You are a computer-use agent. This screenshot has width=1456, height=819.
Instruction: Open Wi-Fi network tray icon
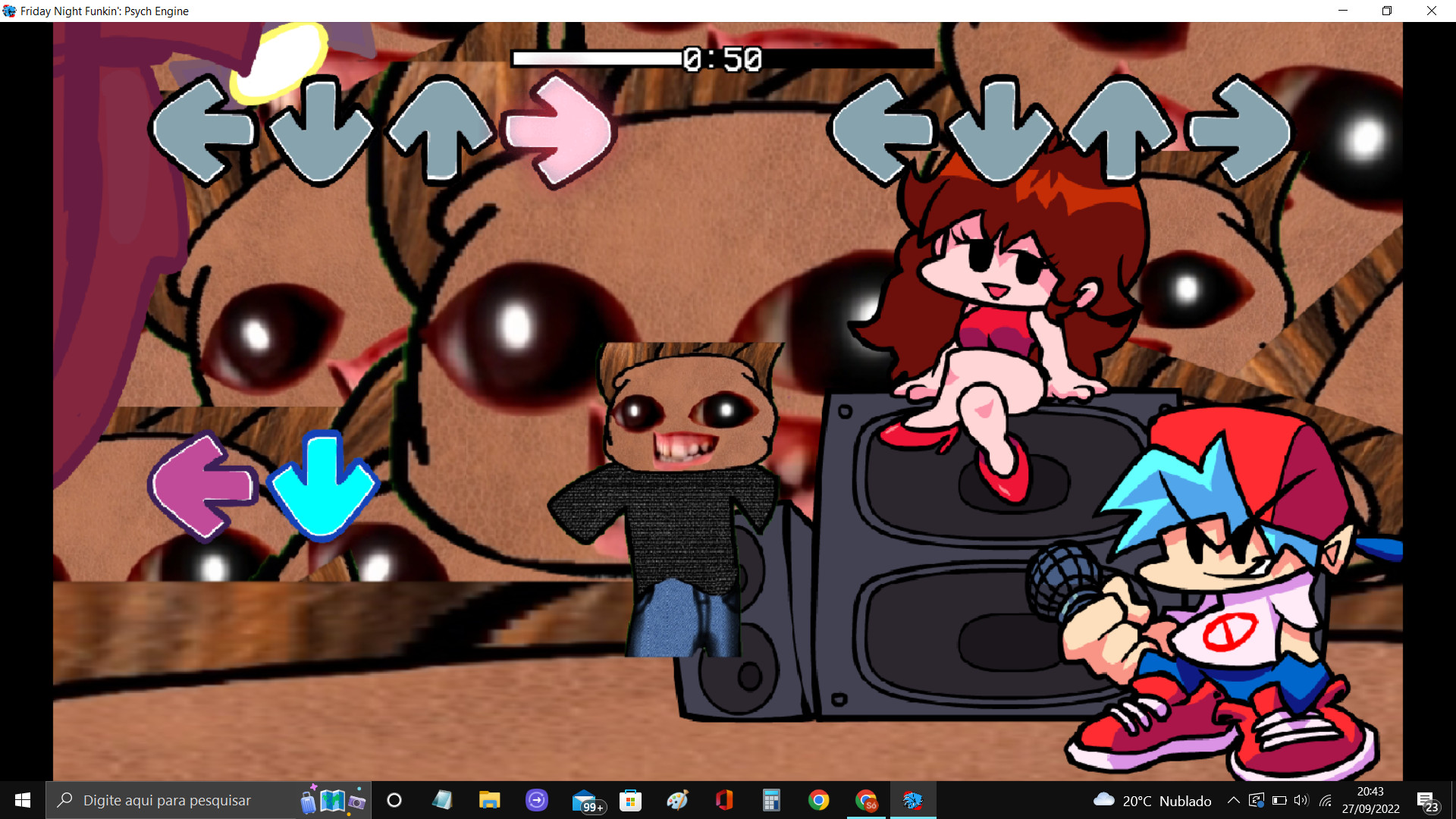[1326, 800]
